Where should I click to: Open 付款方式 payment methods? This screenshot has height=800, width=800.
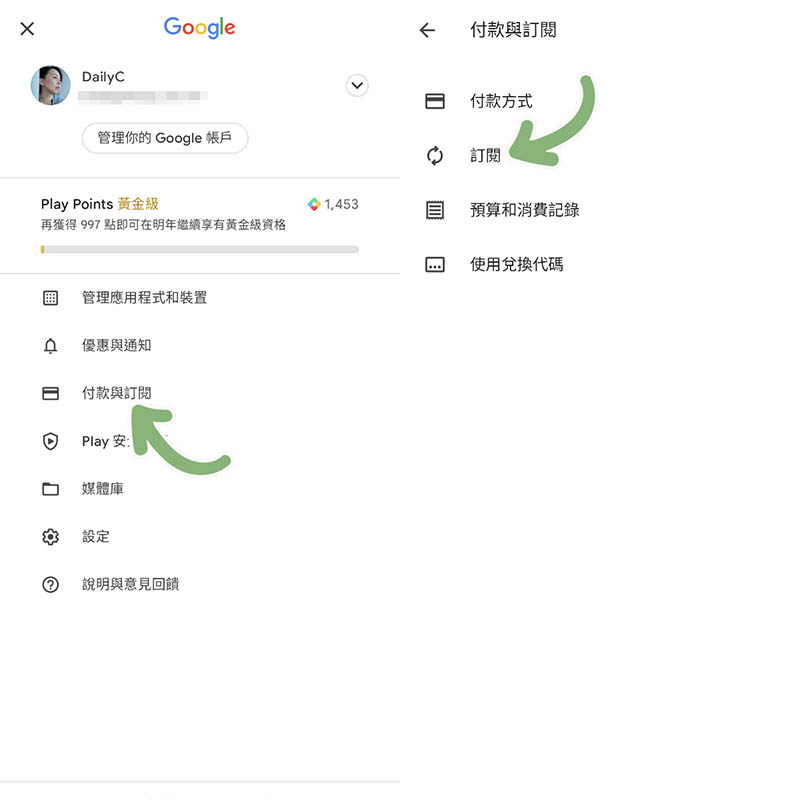click(600, 101)
